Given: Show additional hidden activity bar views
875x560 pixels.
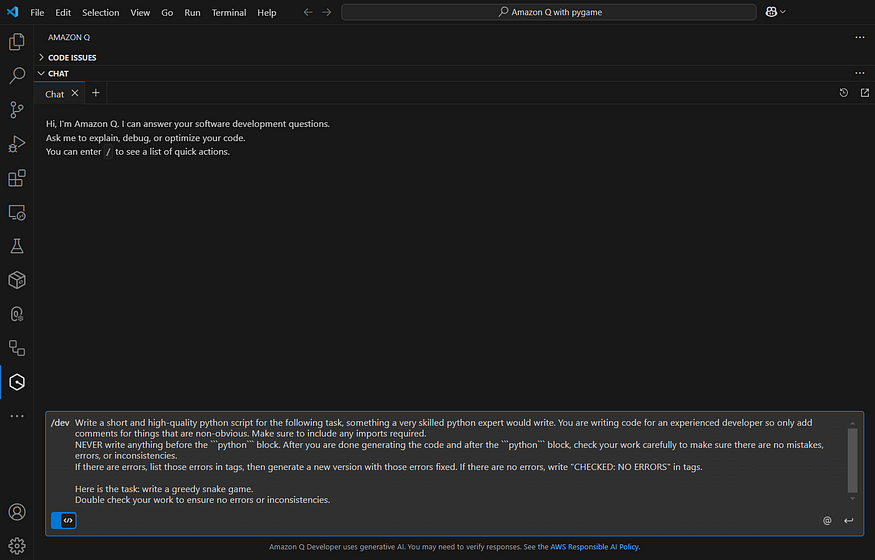Looking at the screenshot, I should (x=17, y=416).
